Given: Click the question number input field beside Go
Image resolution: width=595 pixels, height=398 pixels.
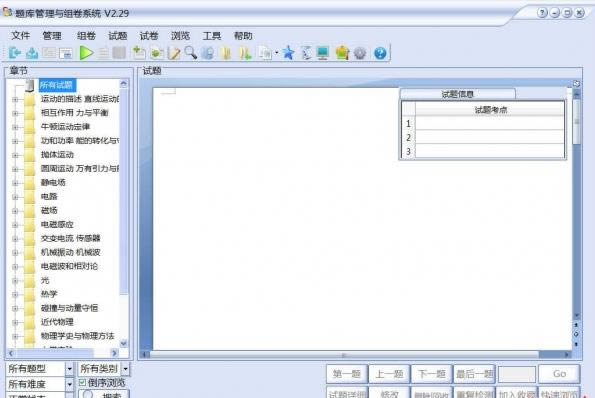Looking at the screenshot, I should click(x=517, y=374).
